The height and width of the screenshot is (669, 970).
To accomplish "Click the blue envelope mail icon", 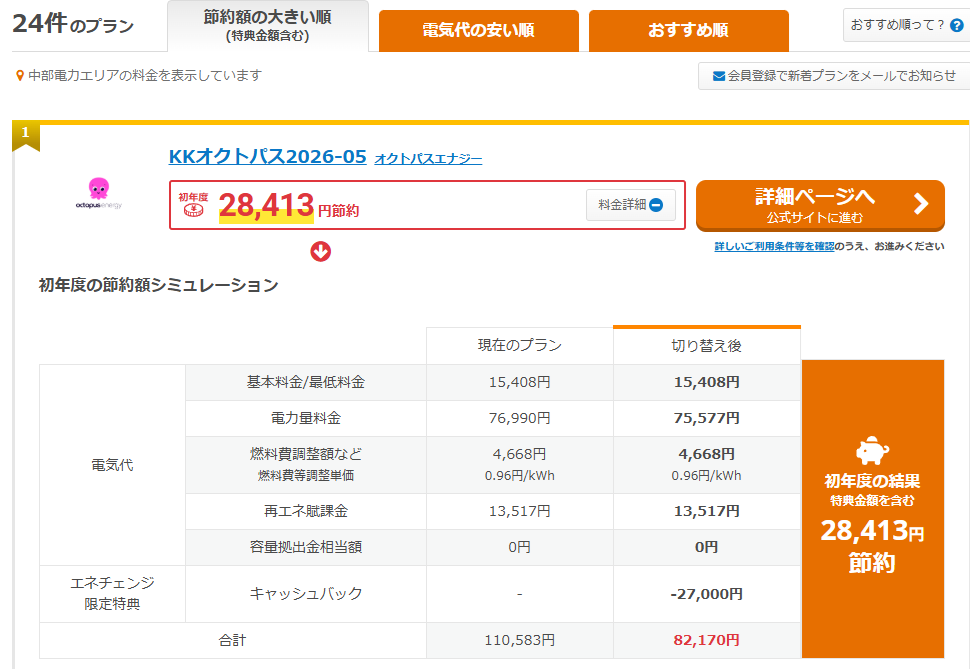I will 719,76.
